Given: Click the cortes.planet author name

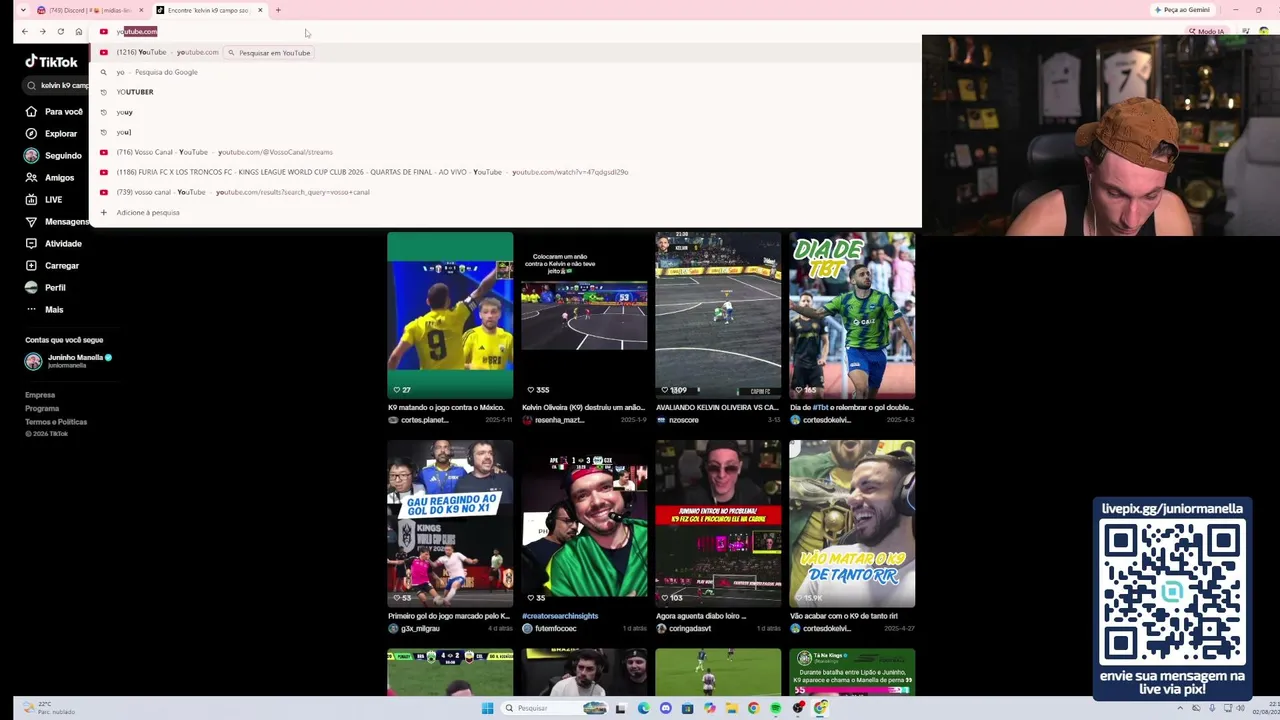Looking at the screenshot, I should (424, 420).
